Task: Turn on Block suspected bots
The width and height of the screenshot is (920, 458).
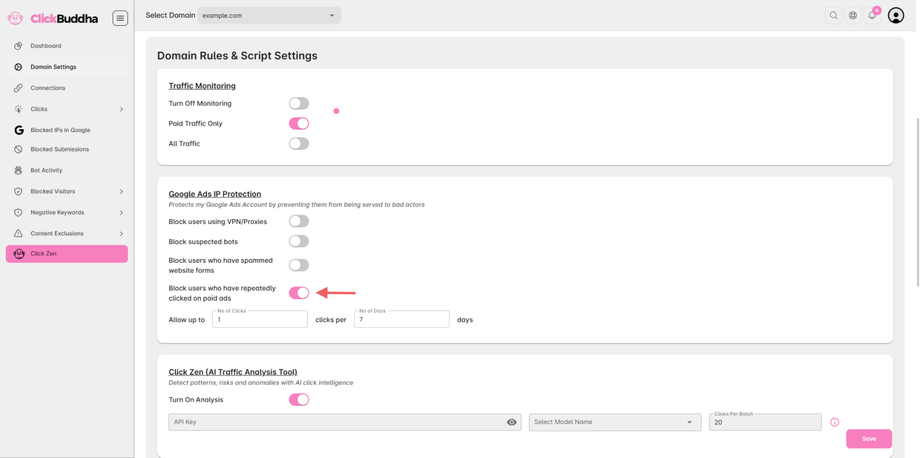Action: (299, 241)
